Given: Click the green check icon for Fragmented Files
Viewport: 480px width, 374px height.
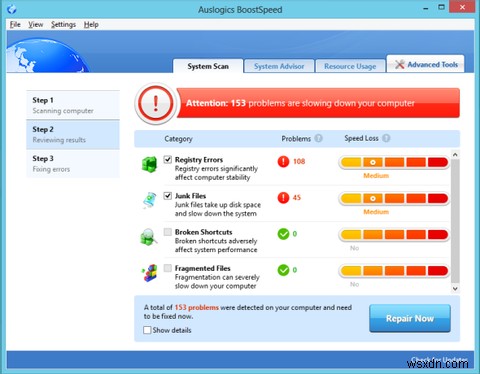Looking at the screenshot, I should (283, 270).
